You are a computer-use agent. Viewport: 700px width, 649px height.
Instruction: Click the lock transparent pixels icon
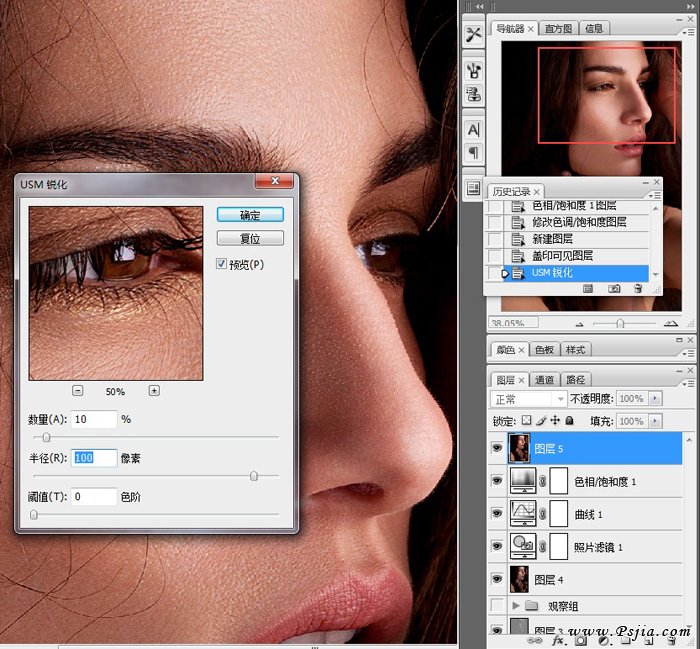point(527,421)
